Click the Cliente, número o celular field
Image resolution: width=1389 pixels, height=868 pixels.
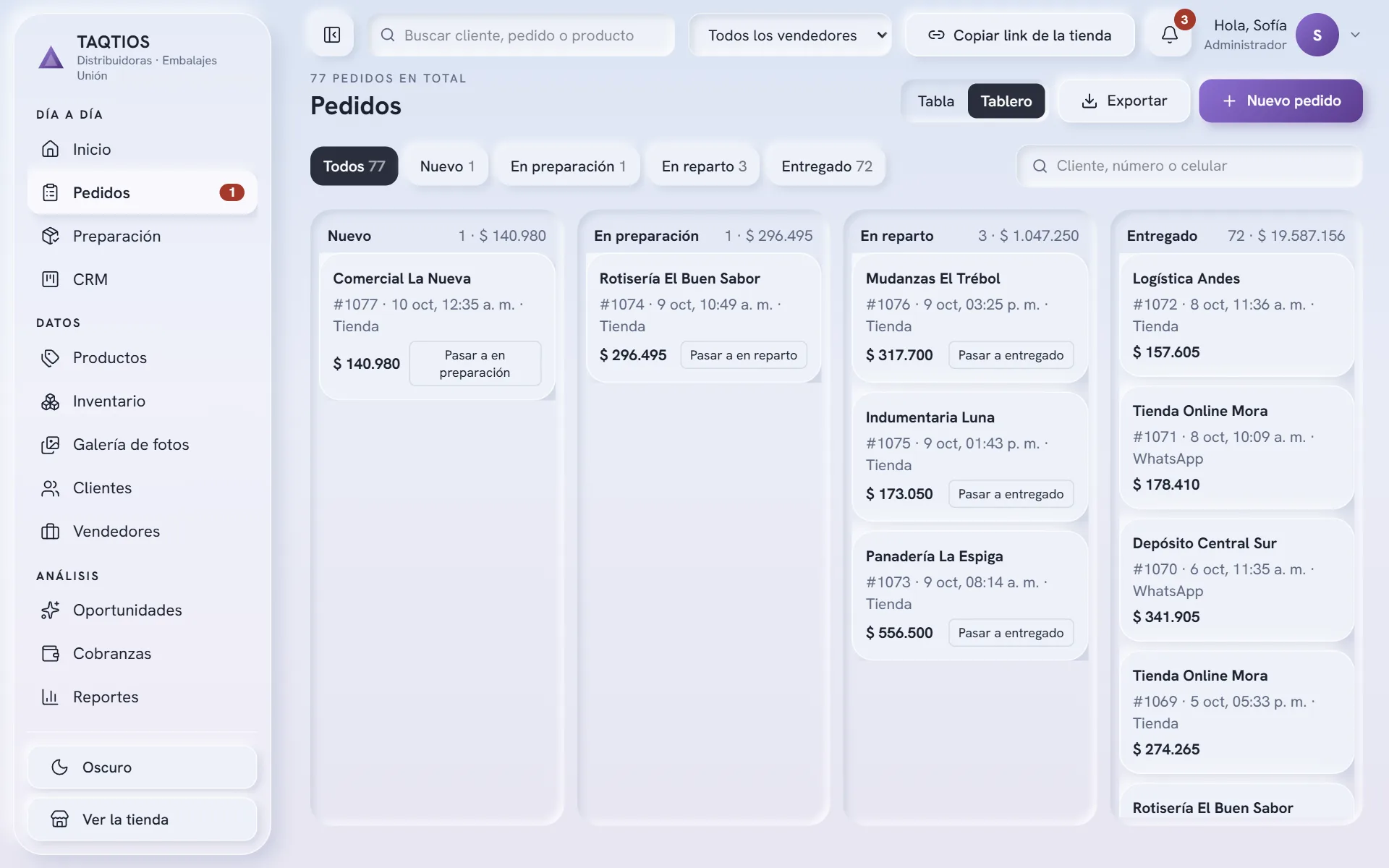click(x=1189, y=166)
